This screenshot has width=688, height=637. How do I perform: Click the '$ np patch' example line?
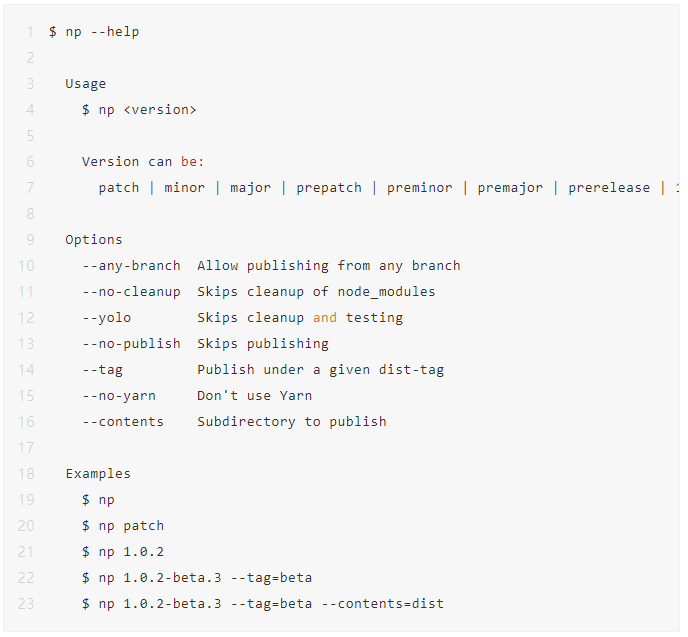click(x=123, y=526)
